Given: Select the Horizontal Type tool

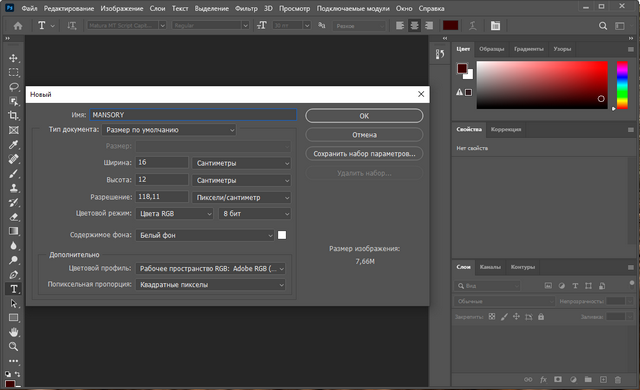Looking at the screenshot, I should [x=13, y=289].
